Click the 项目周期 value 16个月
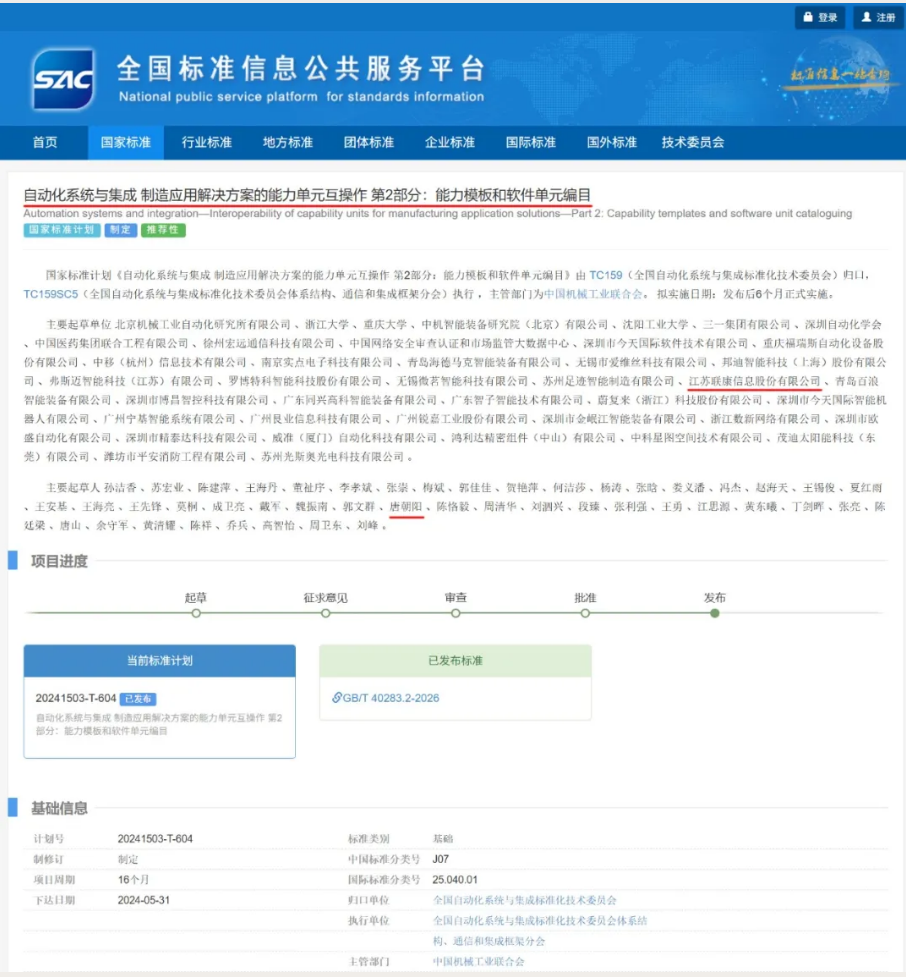Screen dimensions: 906x977 coord(133,879)
